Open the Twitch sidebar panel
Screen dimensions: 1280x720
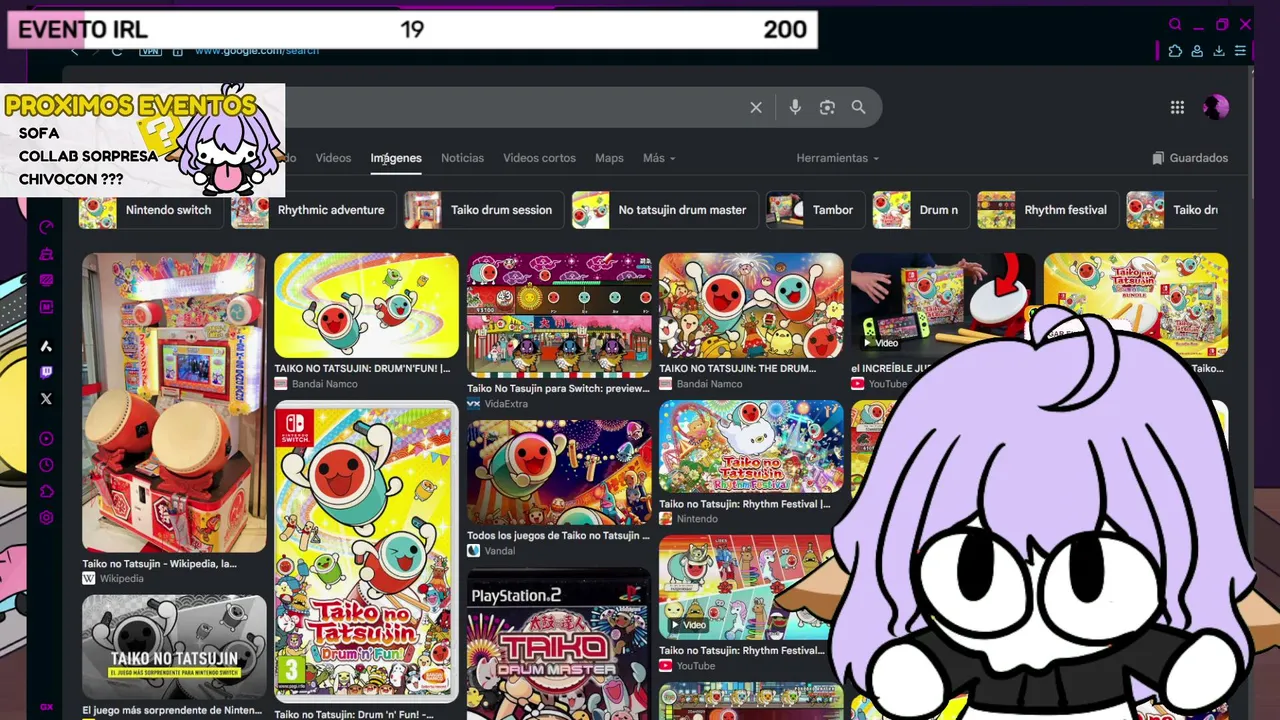tap(46, 373)
